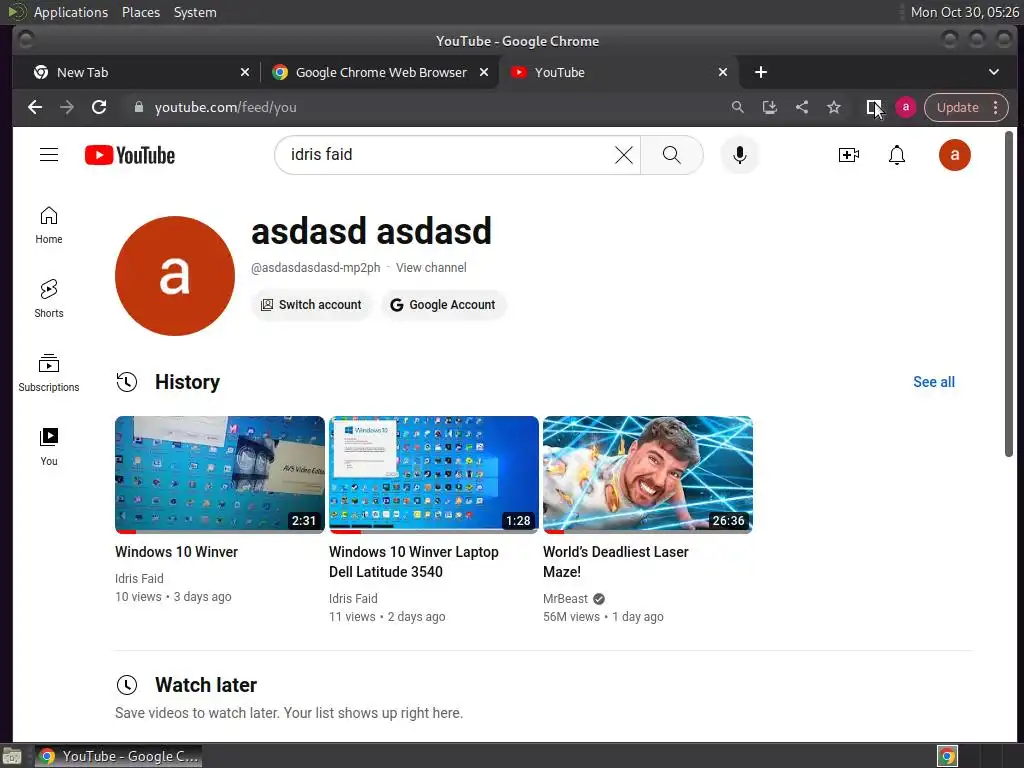Open Subscriptions in the sidebar

tap(49, 373)
